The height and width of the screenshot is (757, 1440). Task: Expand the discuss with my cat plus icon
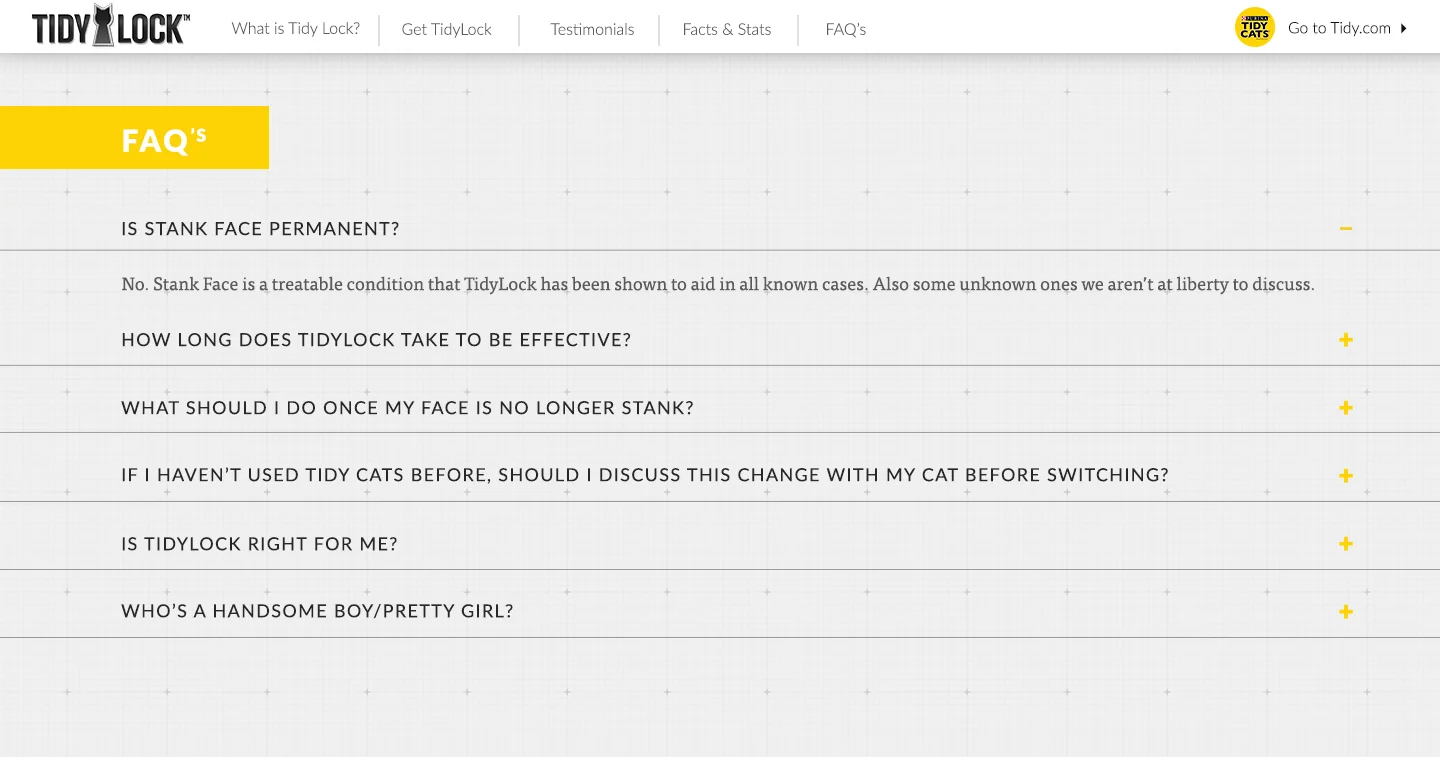[1346, 476]
